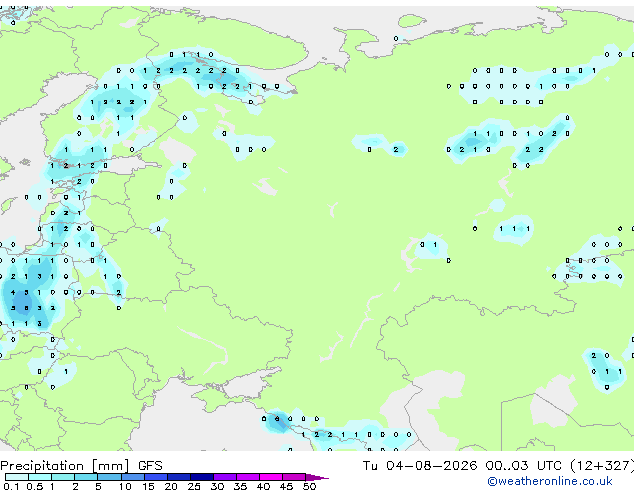The image size is (634, 490).
Task: Click the 2–5 mm legend color swatch
Action: [86, 477]
